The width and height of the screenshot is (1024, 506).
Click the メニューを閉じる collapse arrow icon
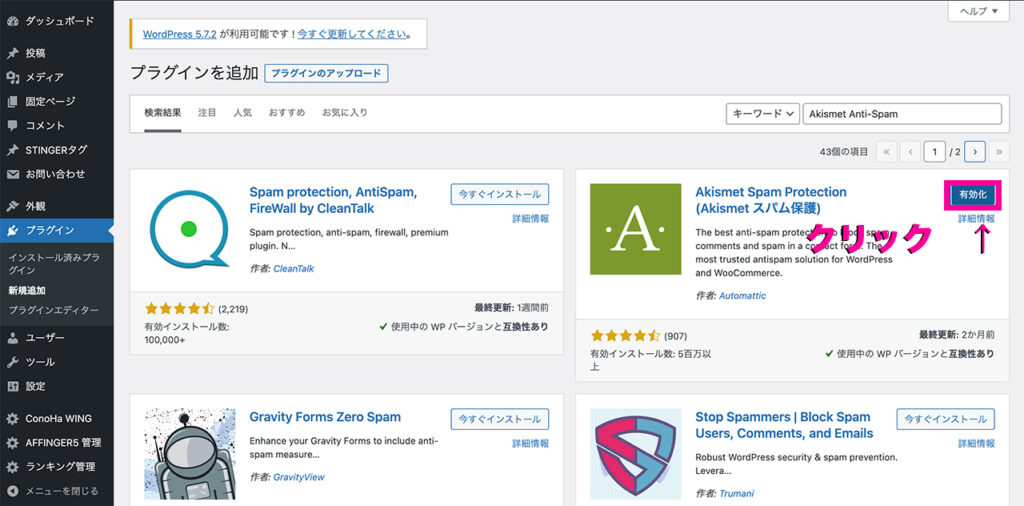pyautogui.click(x=12, y=491)
